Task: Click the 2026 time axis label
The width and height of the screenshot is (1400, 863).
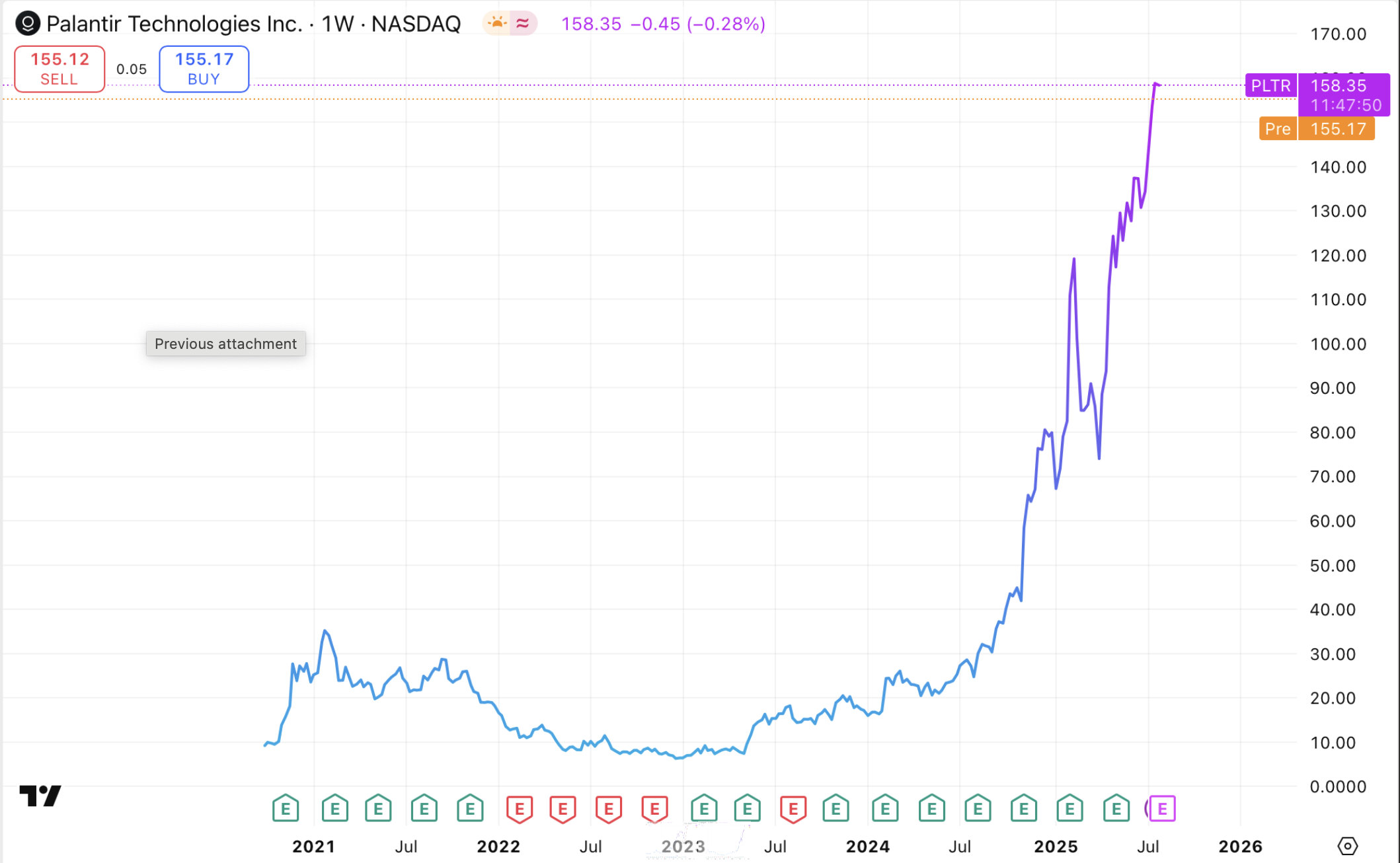Action: pos(1240,846)
